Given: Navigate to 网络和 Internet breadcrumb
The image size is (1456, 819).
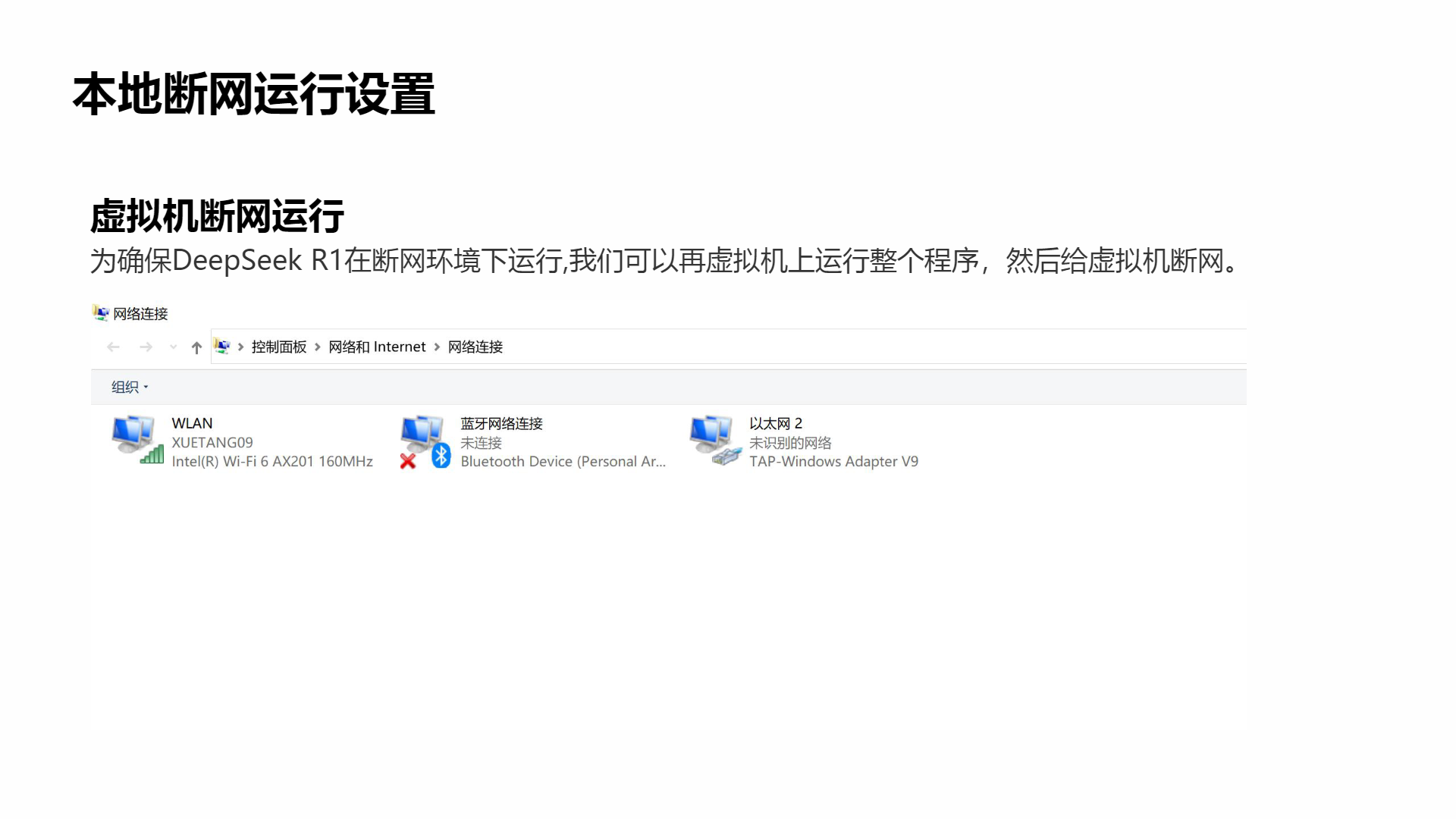Looking at the screenshot, I should point(377,347).
